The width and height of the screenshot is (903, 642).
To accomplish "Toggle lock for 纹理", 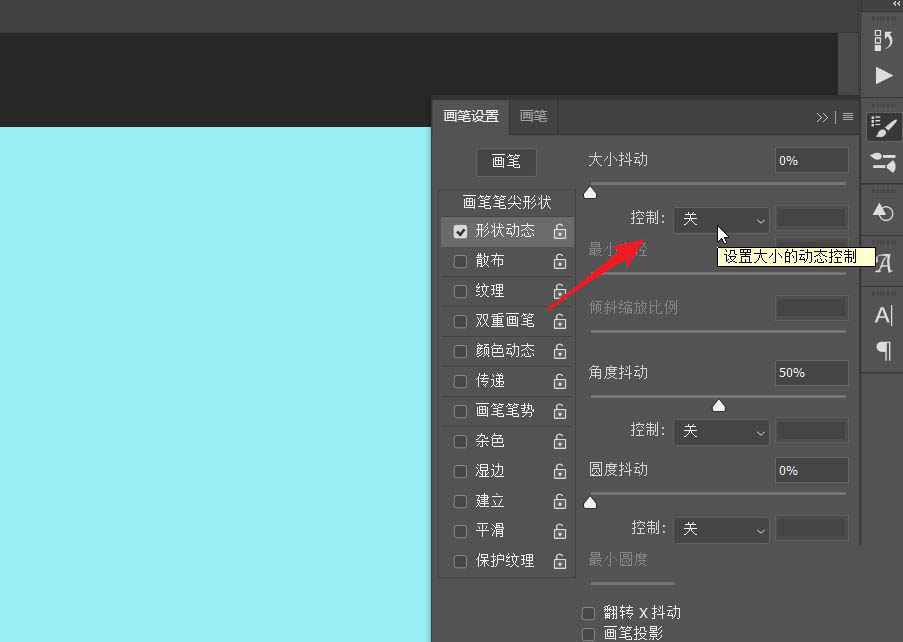I will click(560, 291).
